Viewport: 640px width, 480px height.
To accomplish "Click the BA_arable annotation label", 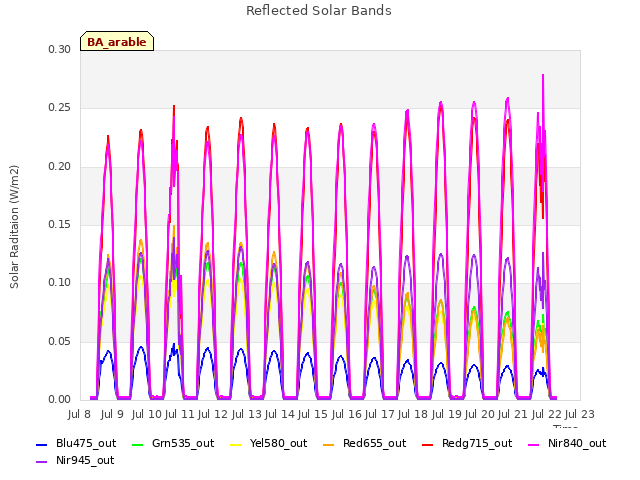I will click(x=117, y=41).
